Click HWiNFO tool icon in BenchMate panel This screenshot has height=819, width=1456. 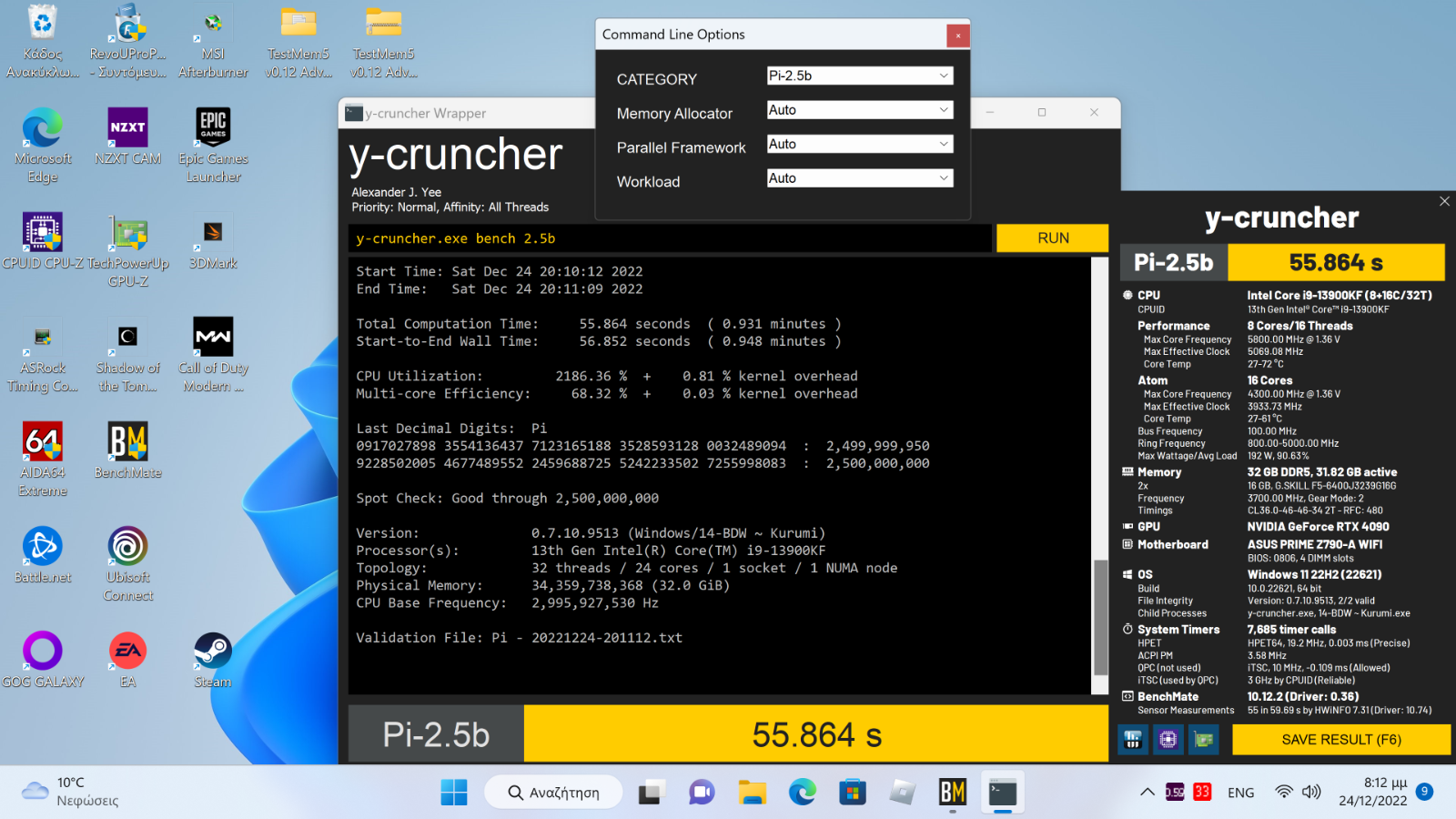pos(1133,740)
